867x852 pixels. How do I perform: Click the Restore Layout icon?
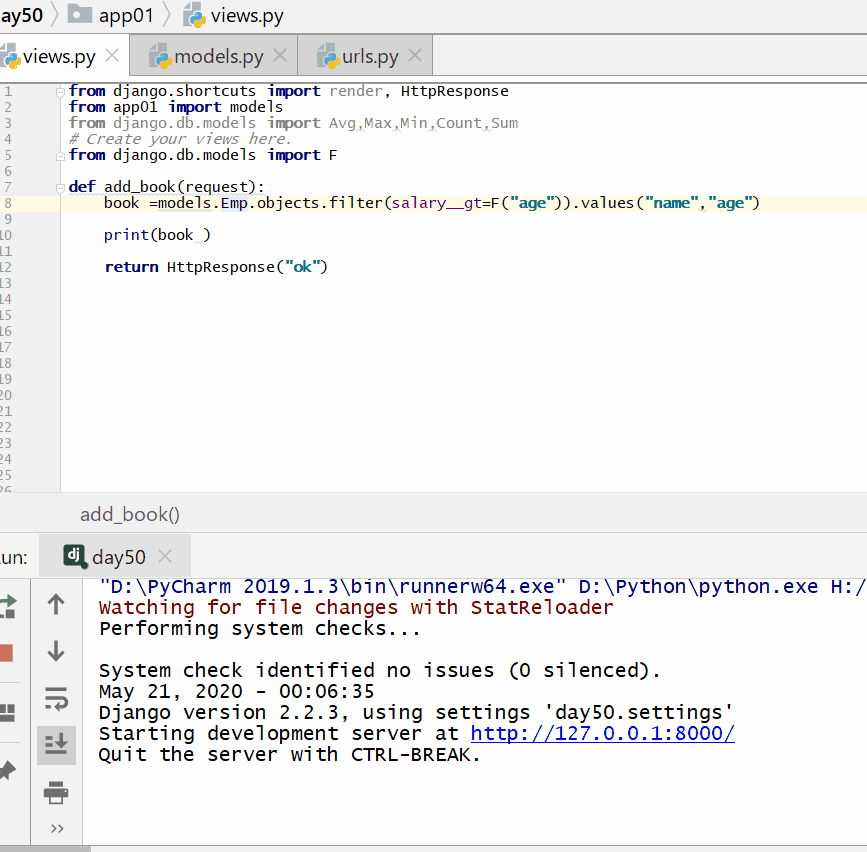pyautogui.click(x=7, y=713)
